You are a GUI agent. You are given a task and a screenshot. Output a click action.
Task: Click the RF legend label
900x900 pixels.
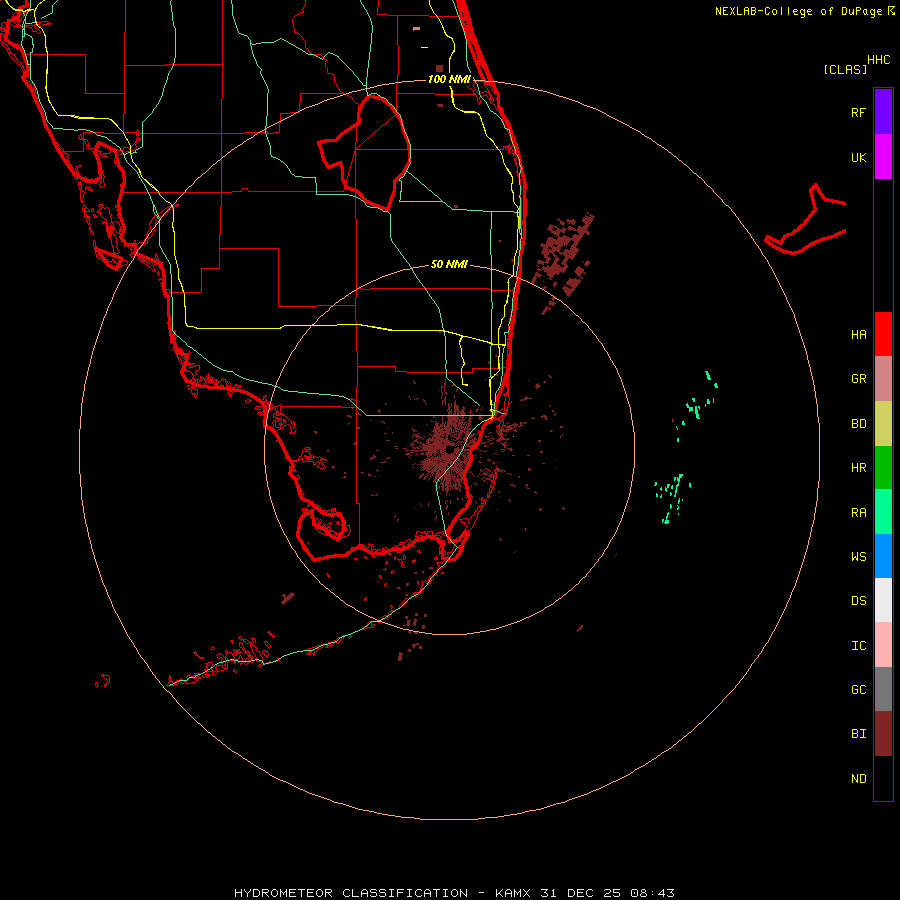858,112
